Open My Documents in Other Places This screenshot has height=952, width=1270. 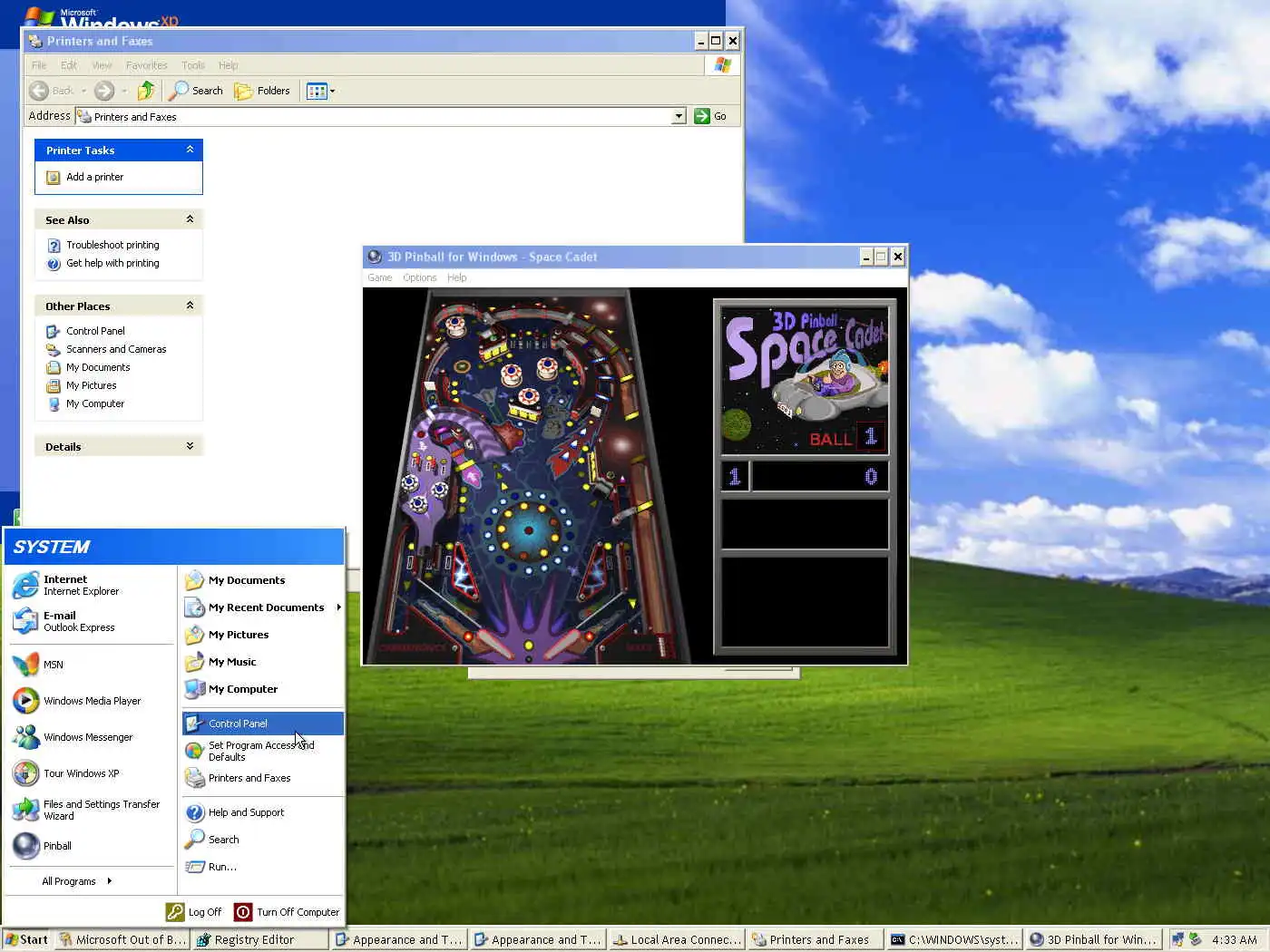click(98, 367)
